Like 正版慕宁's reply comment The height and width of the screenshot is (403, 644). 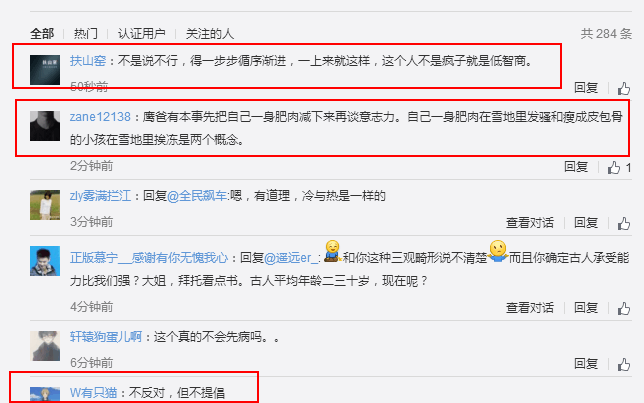(624, 309)
